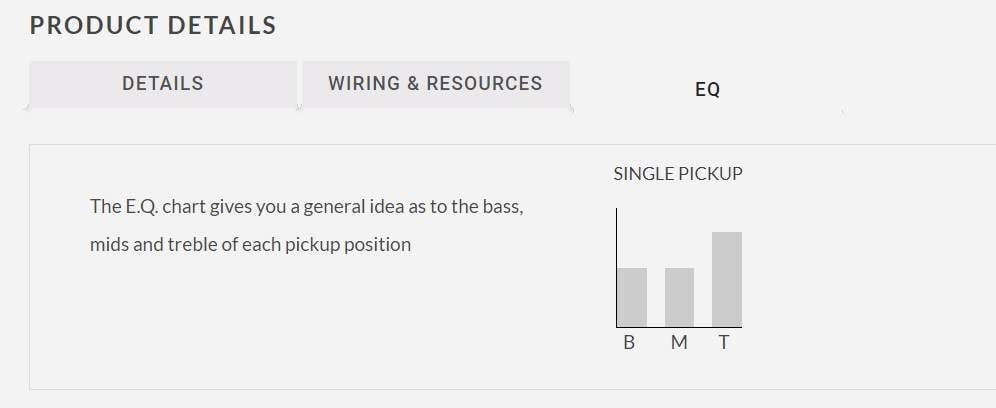Screen dimensions: 996x408
Task: Switch to the Details tab
Action: 163,84
